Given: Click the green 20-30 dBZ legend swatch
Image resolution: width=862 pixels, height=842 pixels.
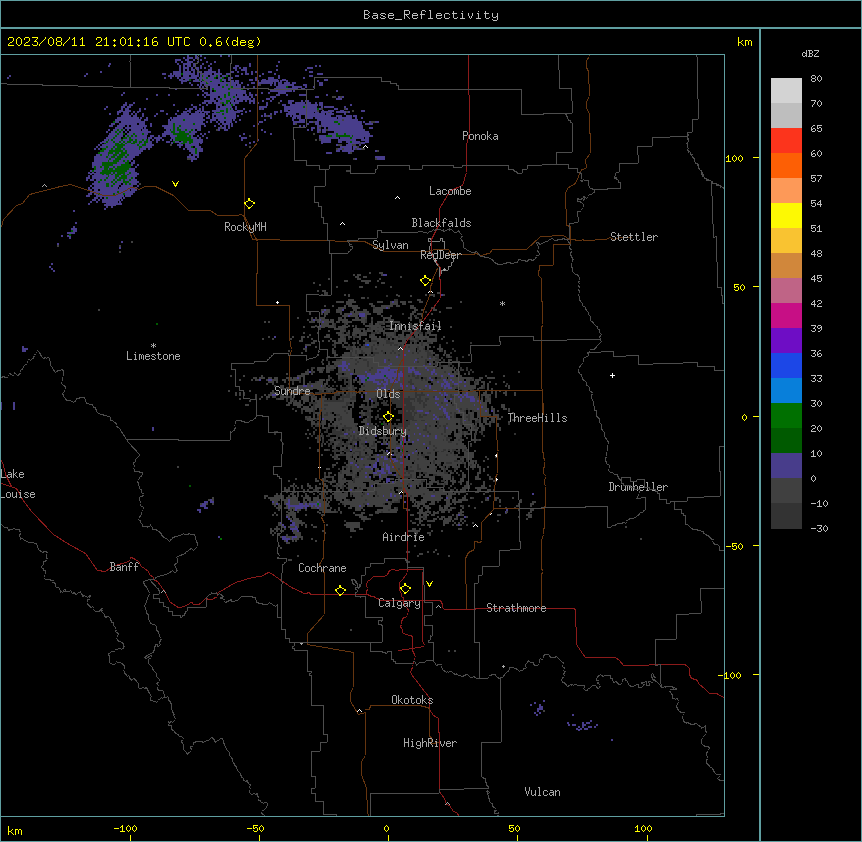Looking at the screenshot, I should [786, 416].
